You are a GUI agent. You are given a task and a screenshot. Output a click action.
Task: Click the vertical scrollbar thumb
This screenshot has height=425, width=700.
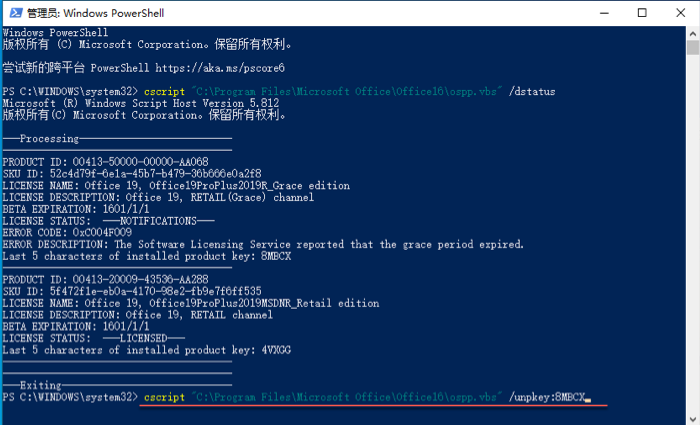[693, 47]
